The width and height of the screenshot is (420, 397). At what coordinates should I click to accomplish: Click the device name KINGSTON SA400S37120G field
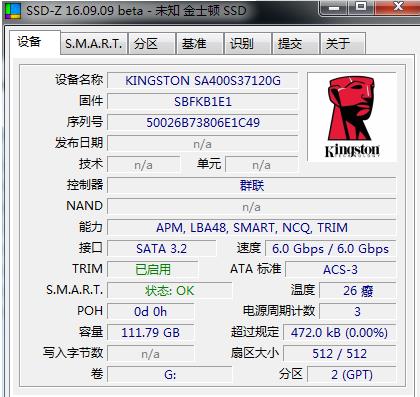click(x=203, y=81)
